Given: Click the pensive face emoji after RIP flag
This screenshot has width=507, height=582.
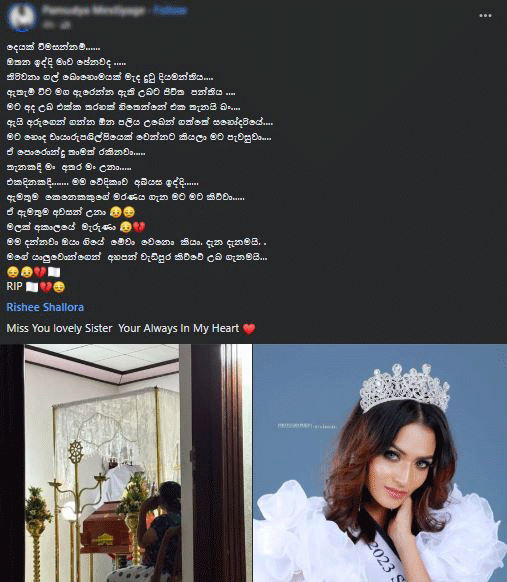Looking at the screenshot, I should pyautogui.click(x=59, y=287).
